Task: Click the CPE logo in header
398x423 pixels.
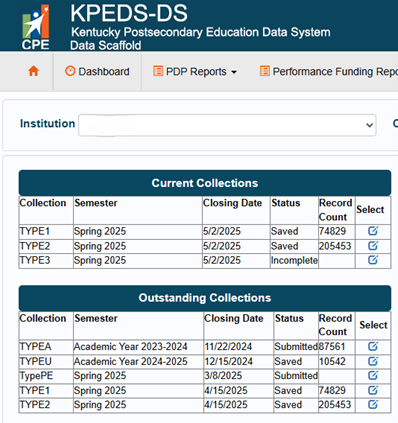Action: pyautogui.click(x=36, y=27)
